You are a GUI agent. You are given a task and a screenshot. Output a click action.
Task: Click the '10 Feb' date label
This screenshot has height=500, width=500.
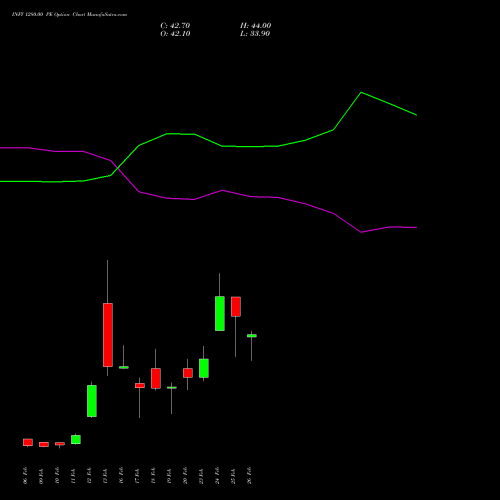pos(57,475)
